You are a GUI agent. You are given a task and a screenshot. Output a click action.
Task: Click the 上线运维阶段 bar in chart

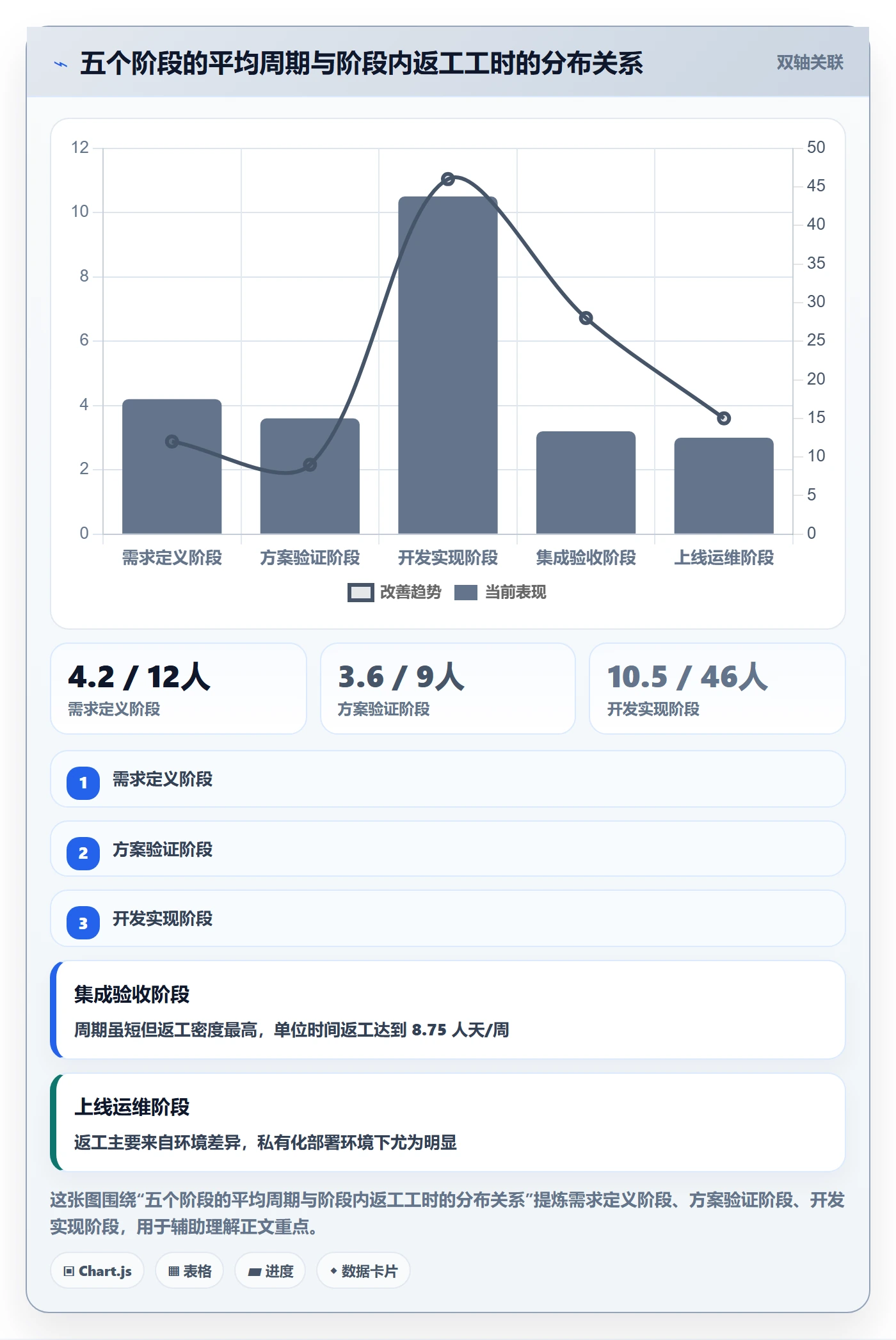coord(724,486)
